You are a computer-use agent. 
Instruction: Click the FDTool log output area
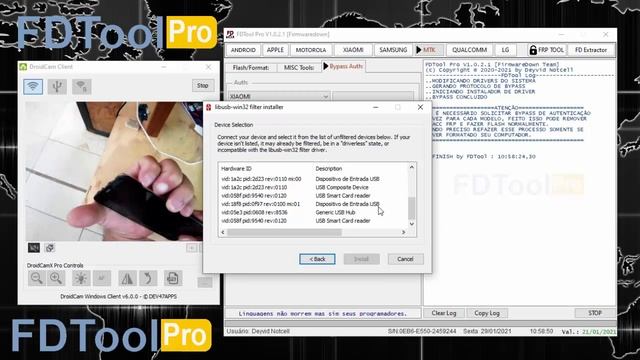pos(520,182)
